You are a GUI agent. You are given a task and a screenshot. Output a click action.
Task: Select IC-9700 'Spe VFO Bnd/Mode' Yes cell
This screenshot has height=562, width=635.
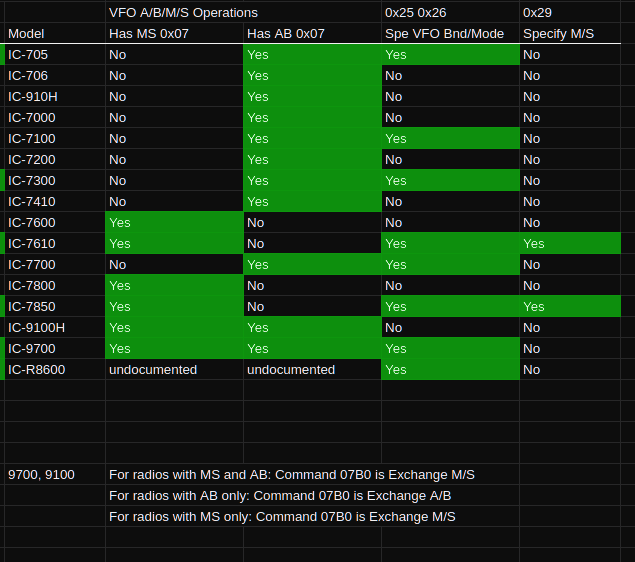tap(450, 349)
